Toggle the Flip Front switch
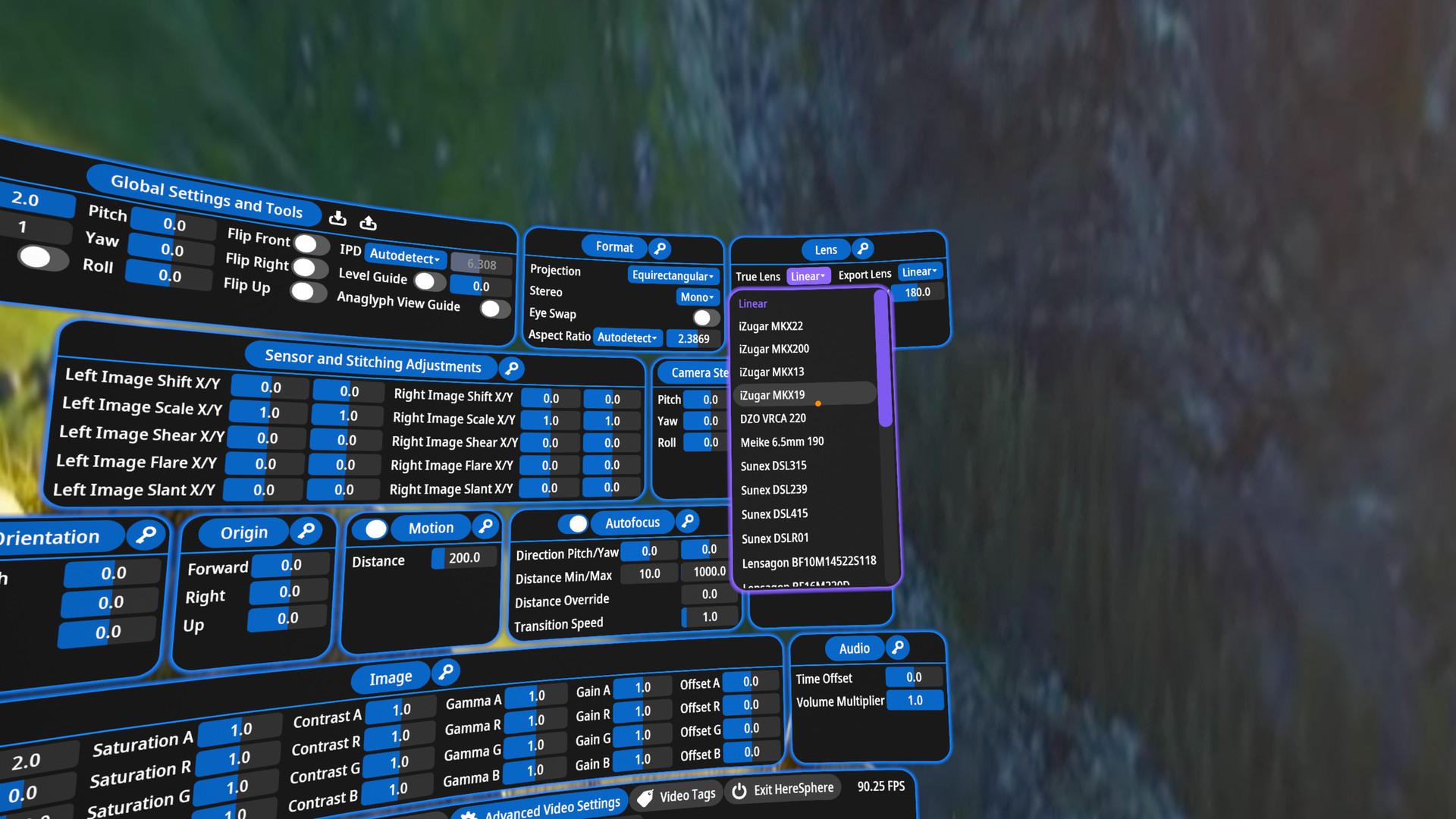1456x819 pixels. [305, 244]
